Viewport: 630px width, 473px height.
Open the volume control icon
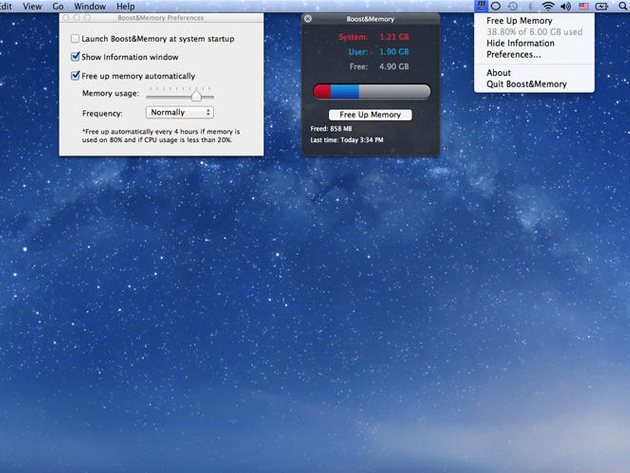point(566,6)
